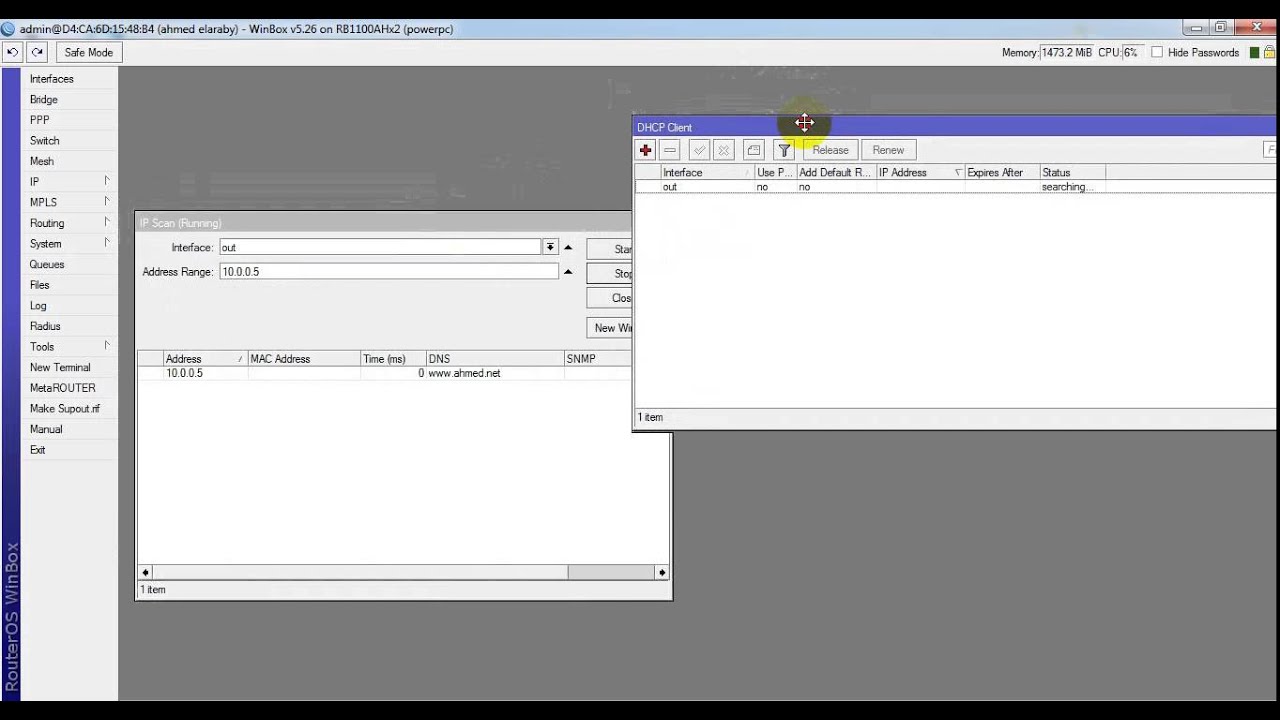Viewport: 1280px width, 720px height.
Task: Sort the scan results by Address column
Action: click(x=205, y=359)
